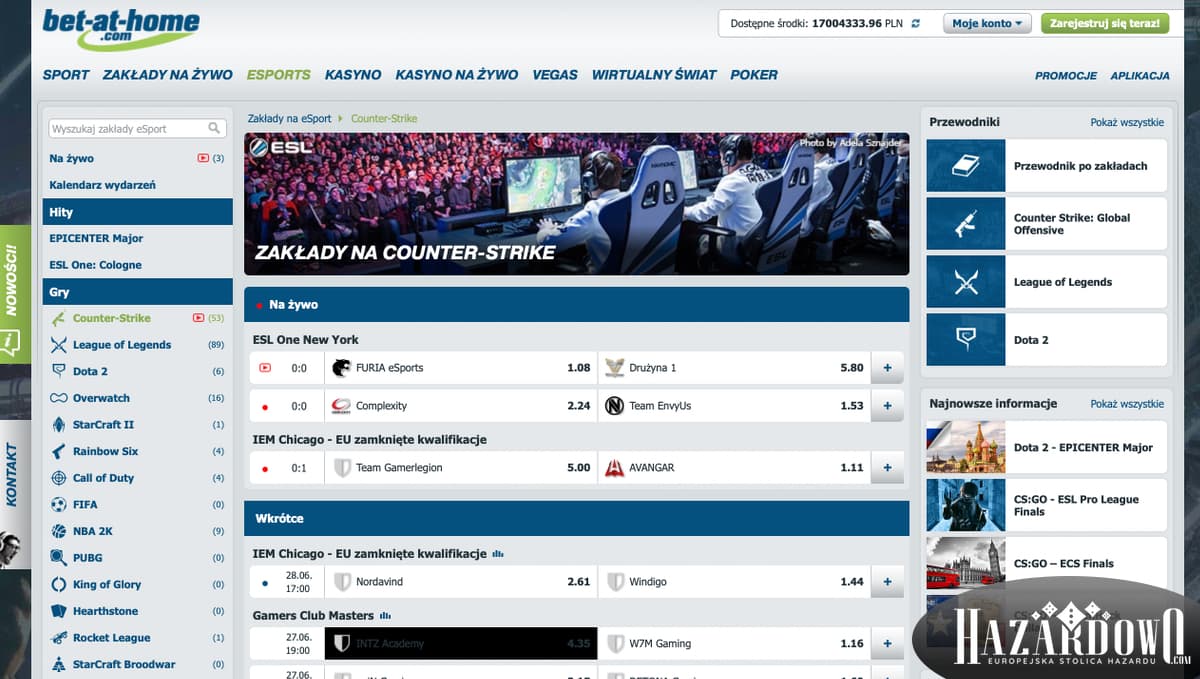1200x679 pixels.
Task: Click the NOWOŚCI side tab
Action: click(15, 295)
